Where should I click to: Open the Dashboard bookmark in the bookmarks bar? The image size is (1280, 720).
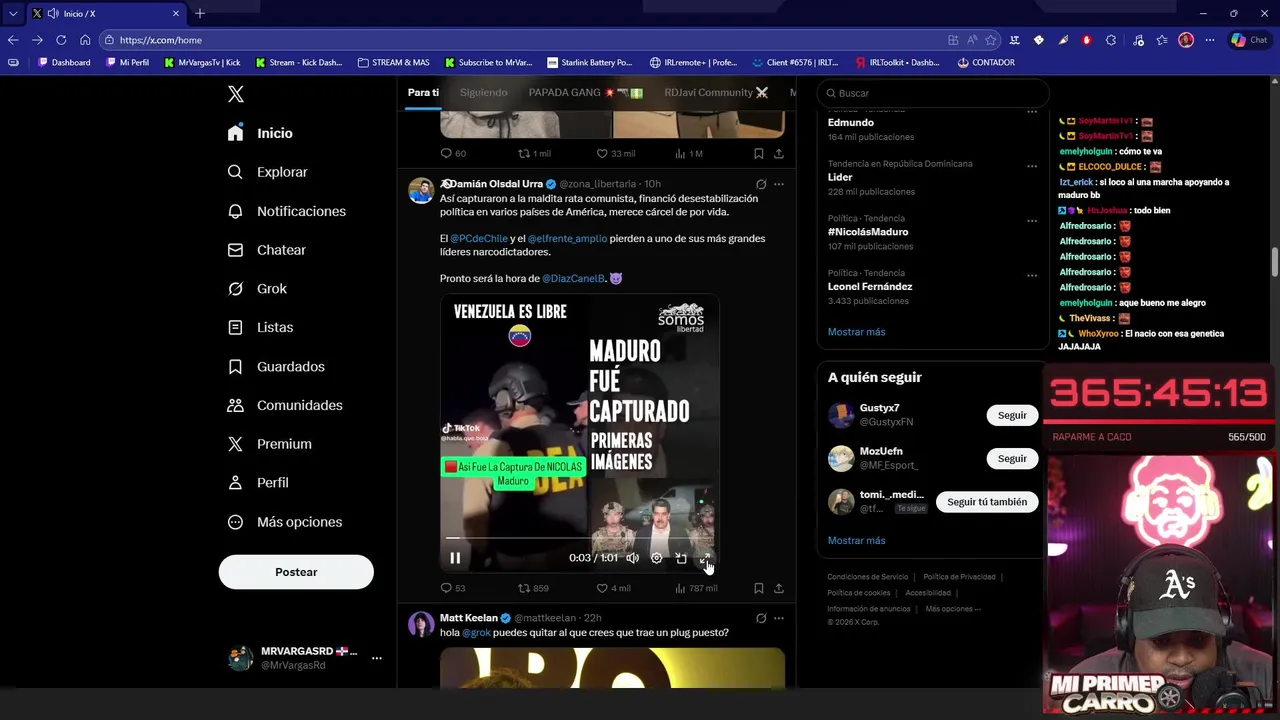point(64,62)
